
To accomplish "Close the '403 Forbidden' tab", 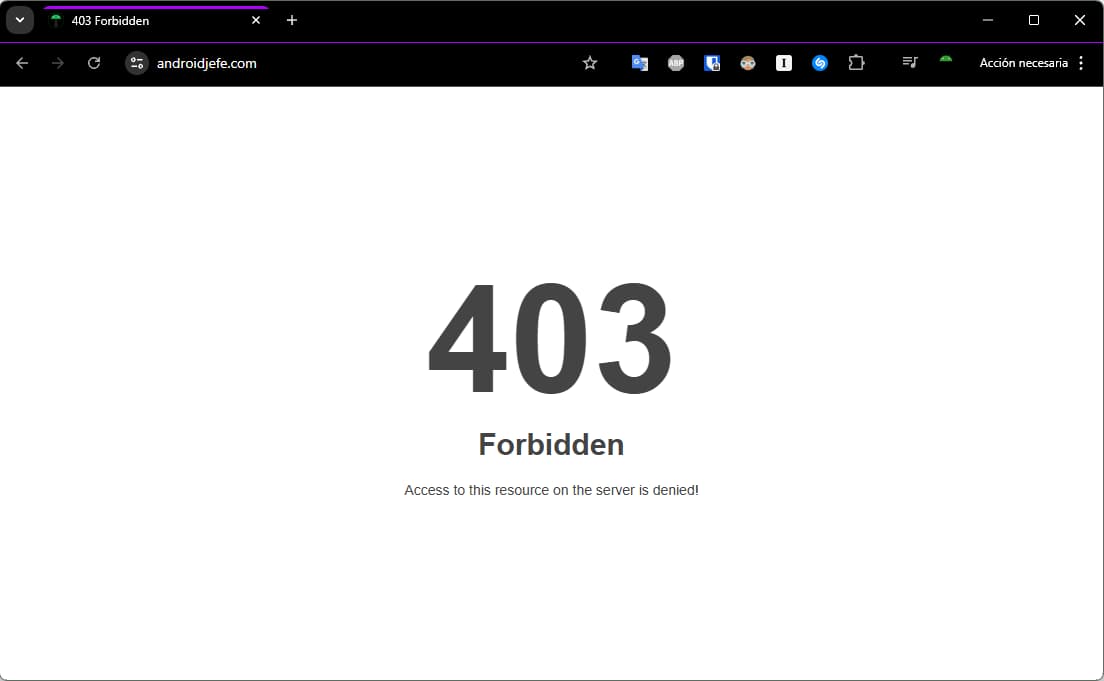I will (x=256, y=20).
